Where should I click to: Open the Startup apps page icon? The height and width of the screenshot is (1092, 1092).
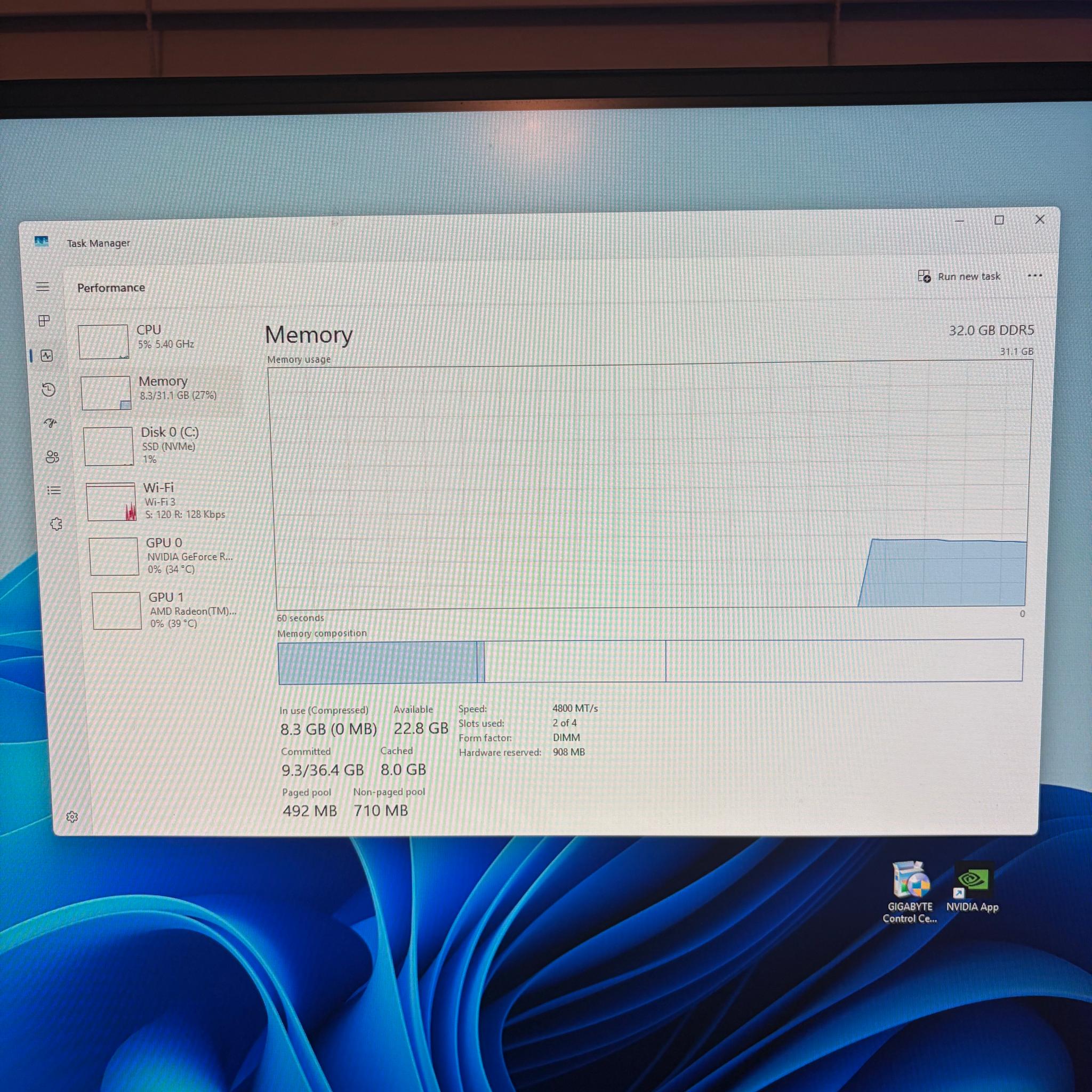[x=51, y=423]
